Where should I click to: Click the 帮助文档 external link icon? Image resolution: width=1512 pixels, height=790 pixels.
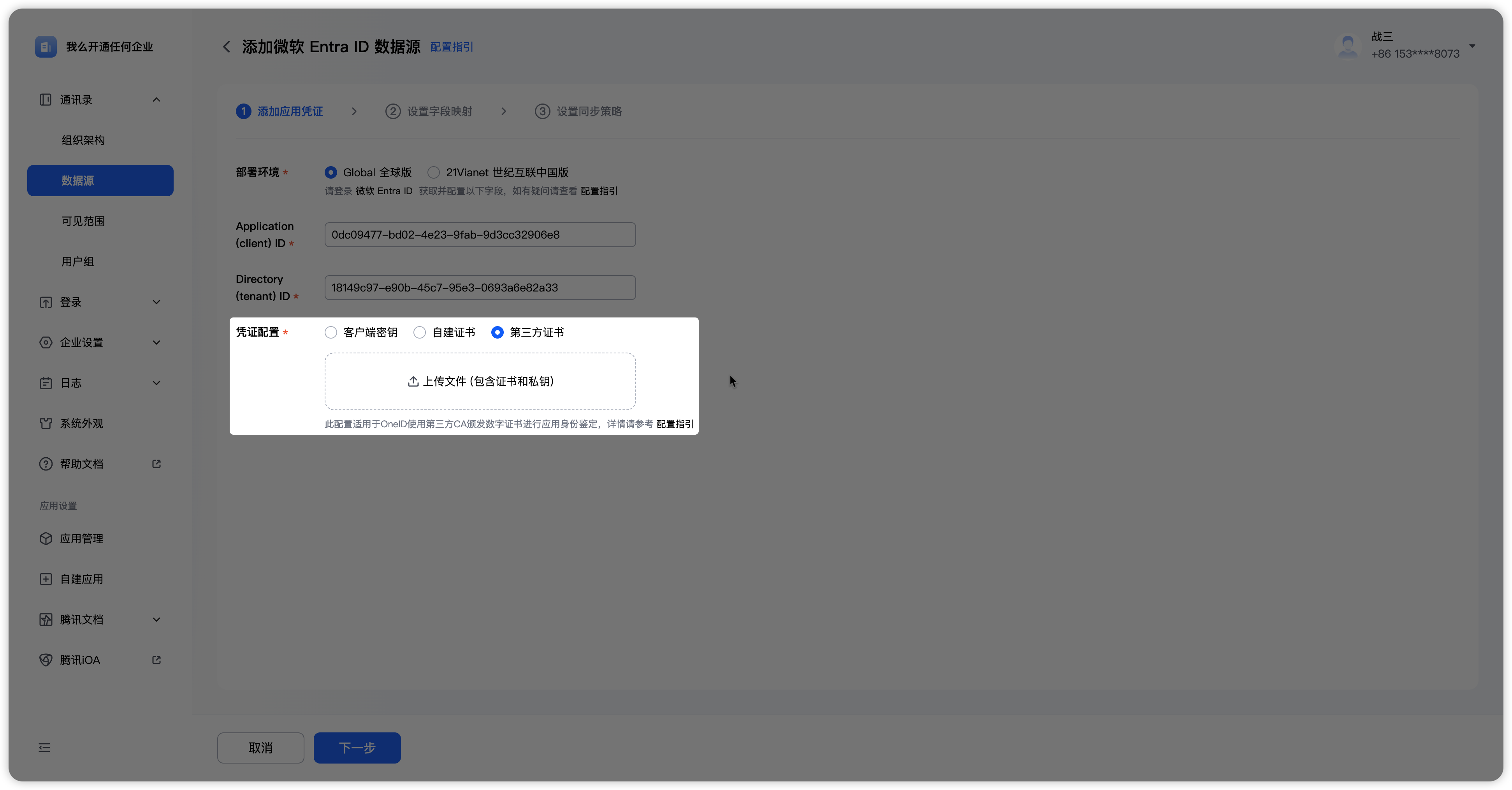coord(156,463)
